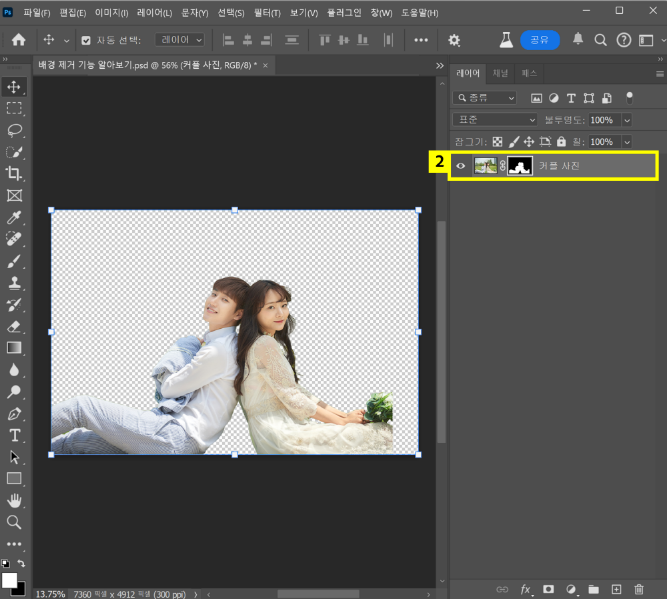This screenshot has height=599, width=667.
Task: Expand the 불투명도 opacity dropdown arrow
Action: click(x=627, y=119)
